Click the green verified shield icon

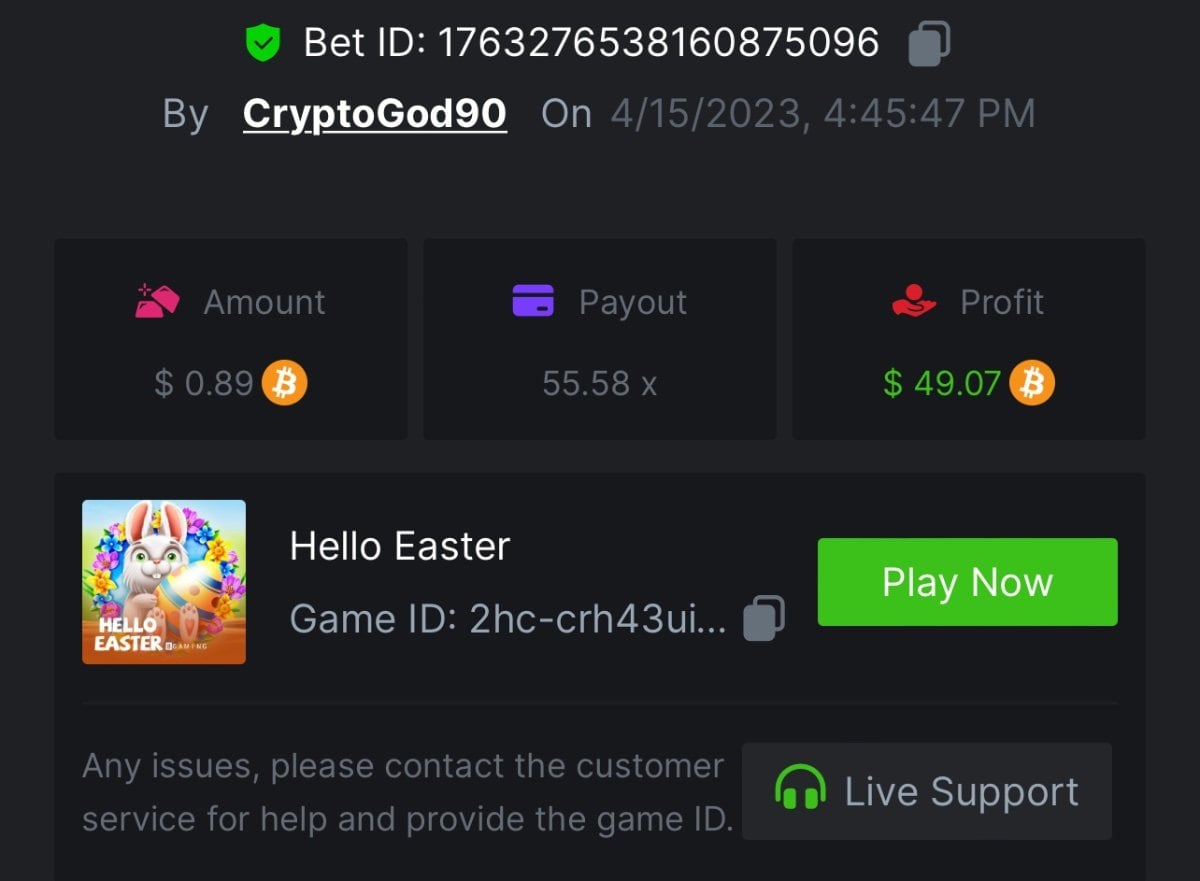263,43
